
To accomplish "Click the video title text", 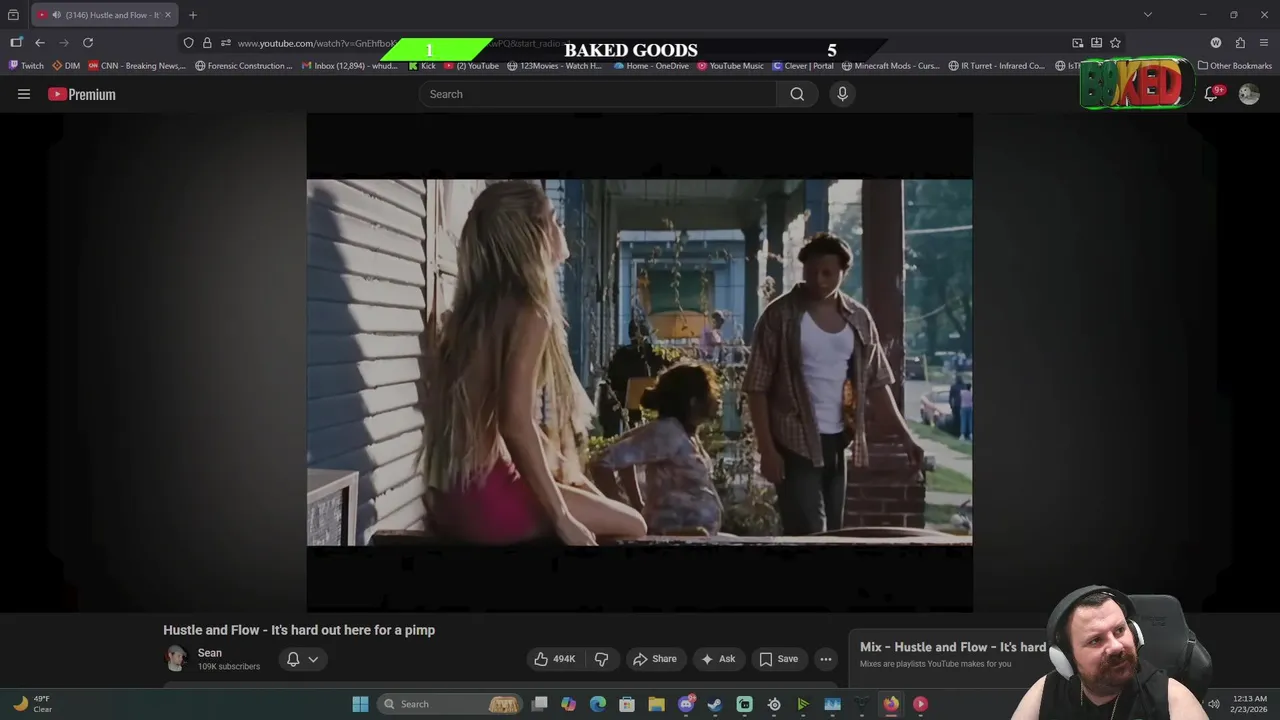I will [x=299, y=630].
